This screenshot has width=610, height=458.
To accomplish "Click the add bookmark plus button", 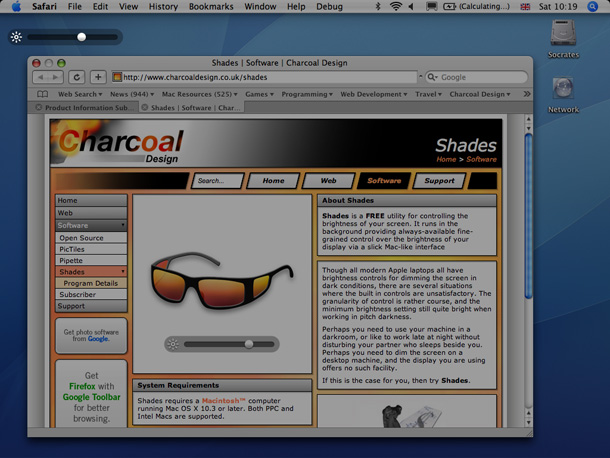I will [x=98, y=77].
